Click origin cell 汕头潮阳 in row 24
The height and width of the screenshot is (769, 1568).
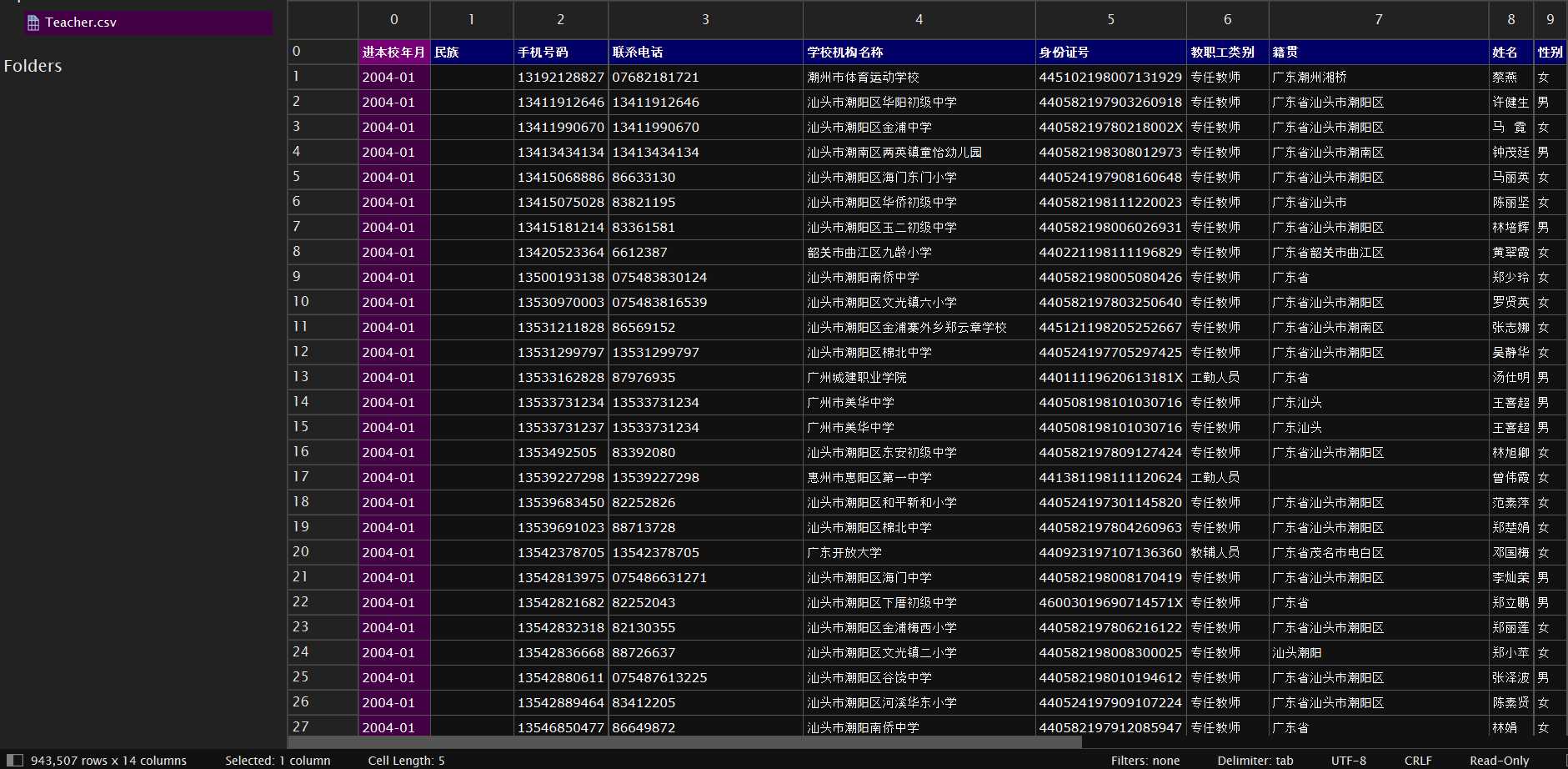point(1379,652)
